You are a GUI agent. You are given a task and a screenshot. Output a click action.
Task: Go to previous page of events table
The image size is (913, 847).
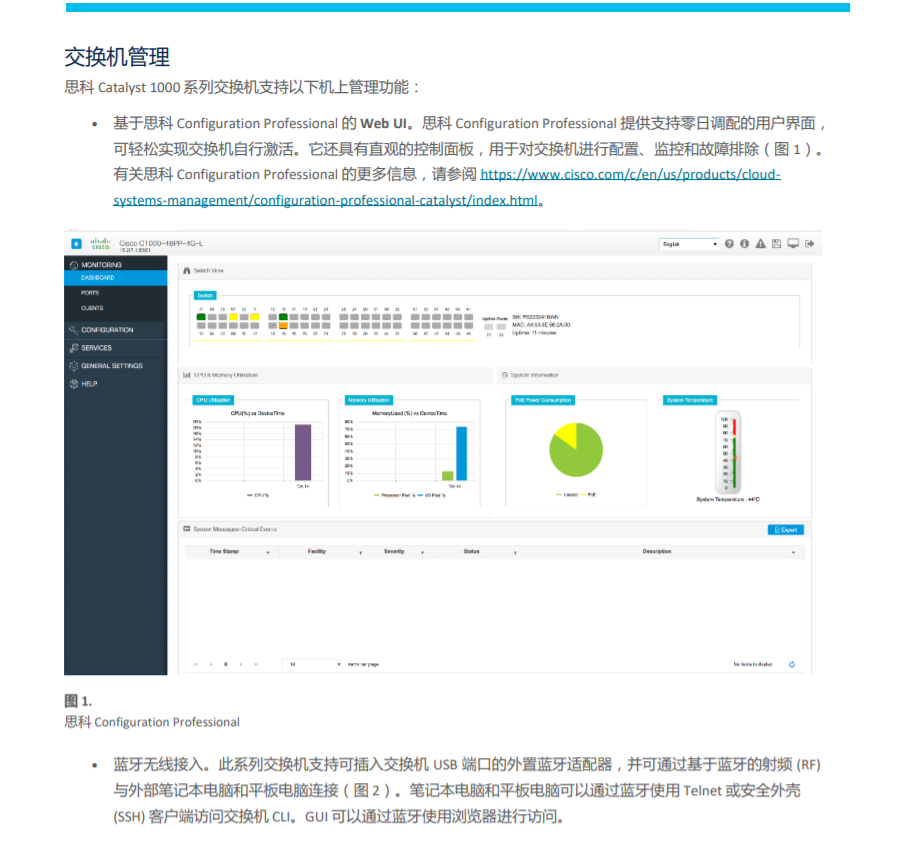(x=211, y=664)
